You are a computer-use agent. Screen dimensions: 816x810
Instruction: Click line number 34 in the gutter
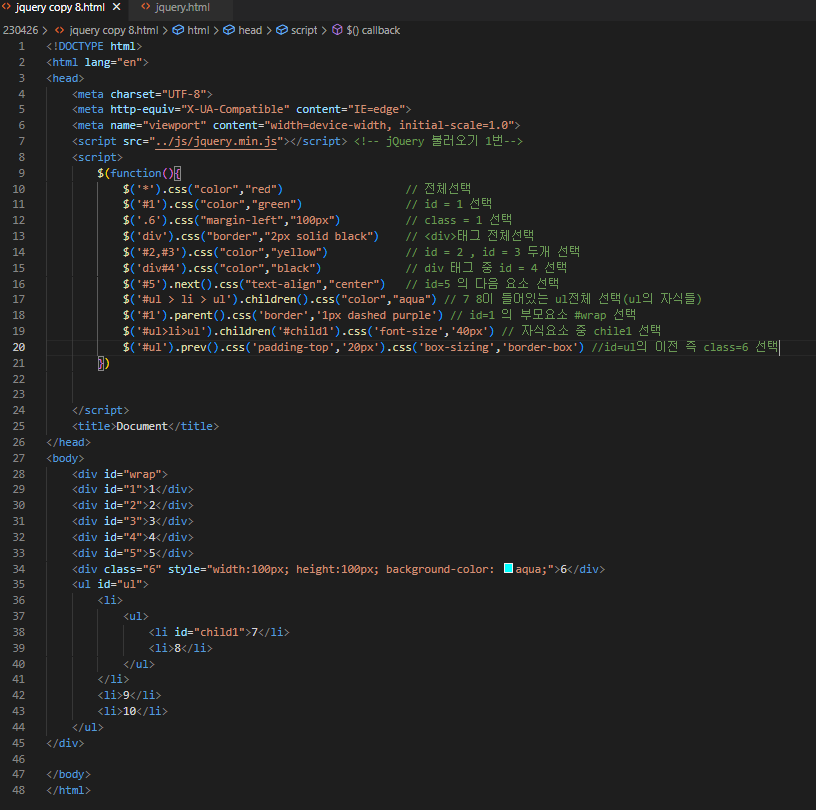click(x=19, y=569)
